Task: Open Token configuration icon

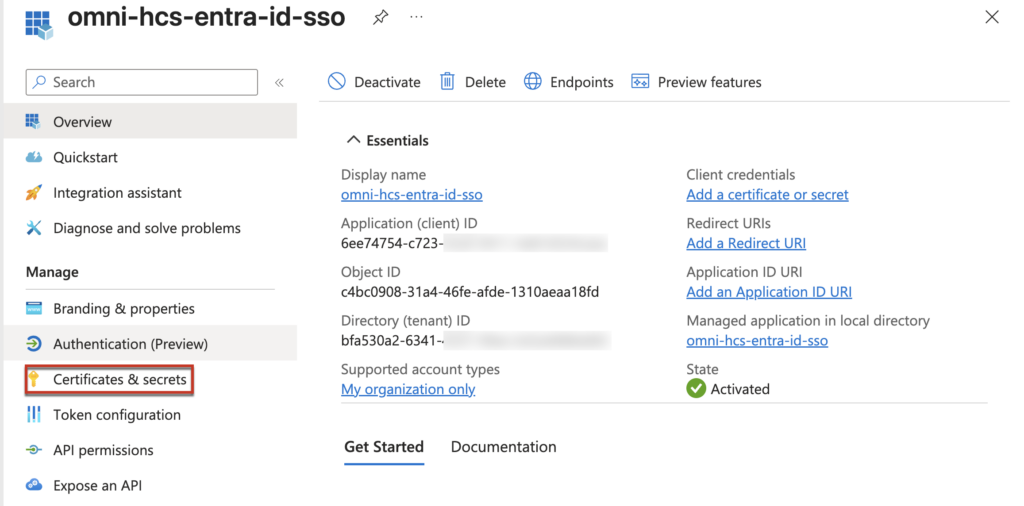Action: click(x=34, y=415)
